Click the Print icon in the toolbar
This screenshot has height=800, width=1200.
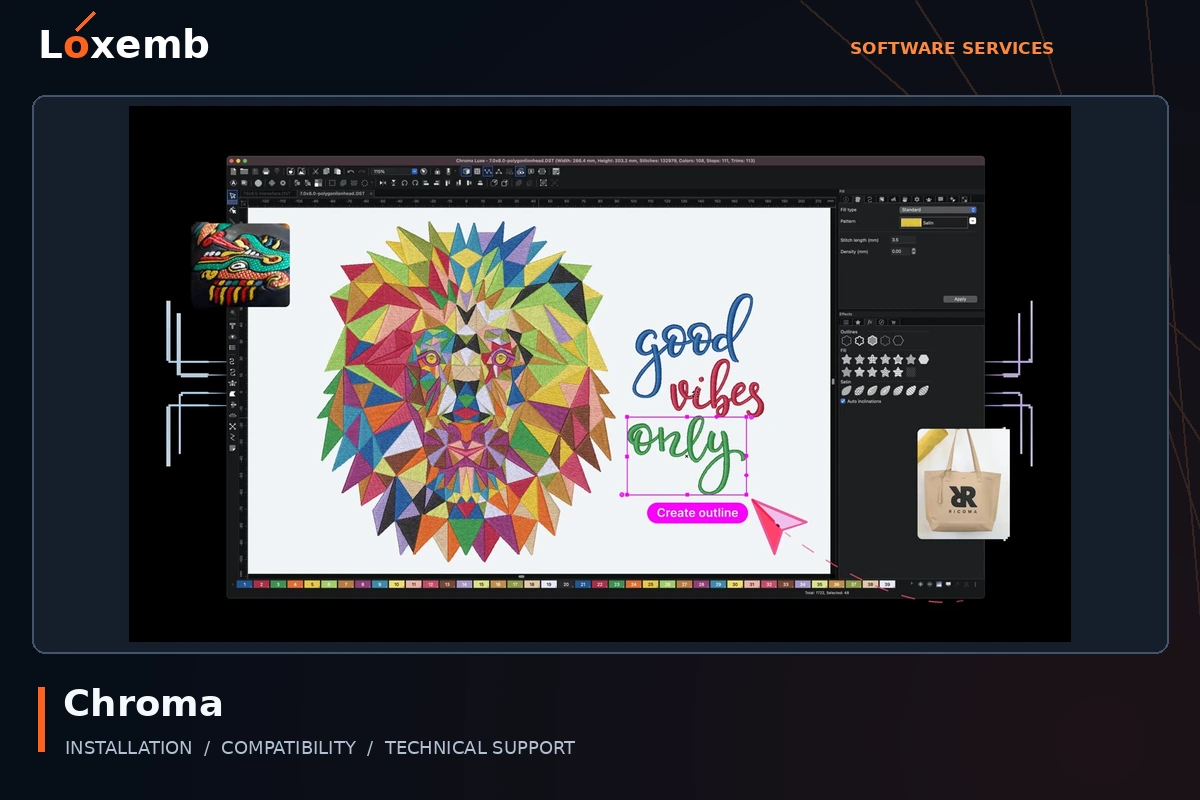[266, 171]
